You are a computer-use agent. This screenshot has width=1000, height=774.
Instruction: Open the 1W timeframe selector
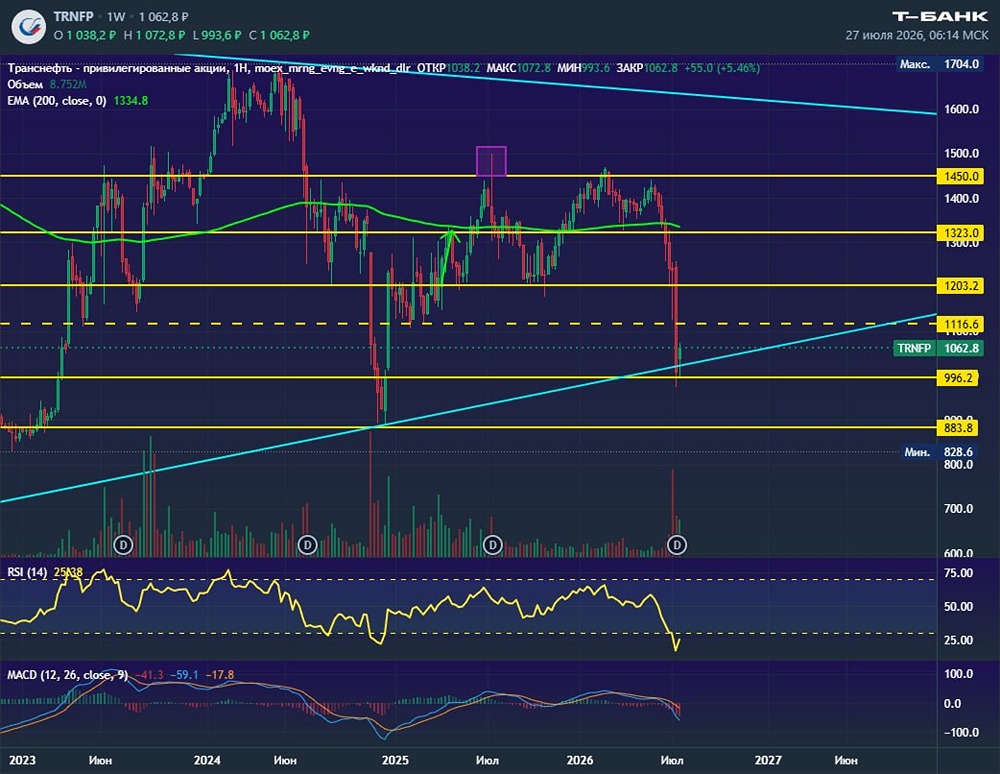(x=116, y=17)
